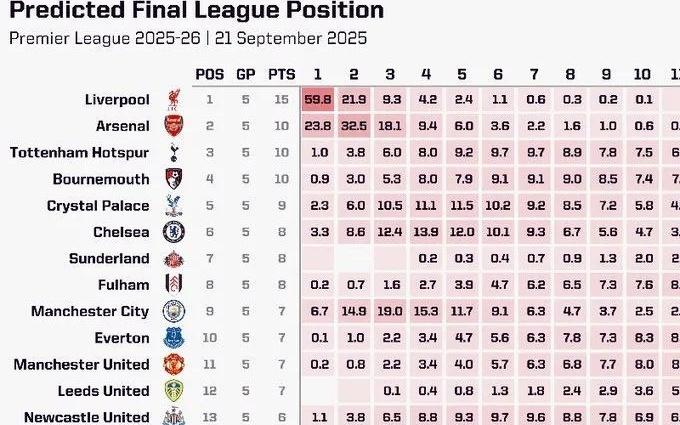Click the PTS column header
680x425 pixels.
281,74
